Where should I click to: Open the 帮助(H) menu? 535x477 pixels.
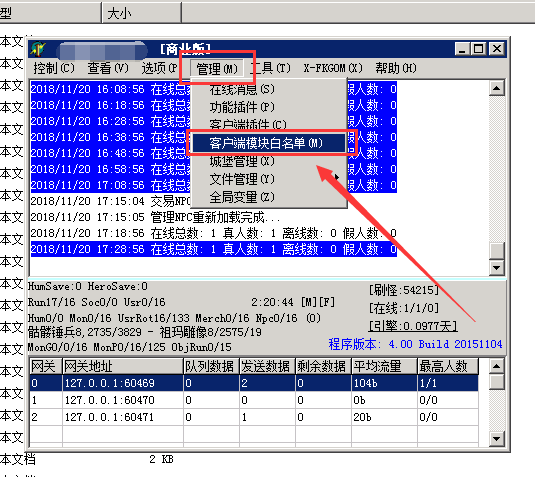[396, 68]
